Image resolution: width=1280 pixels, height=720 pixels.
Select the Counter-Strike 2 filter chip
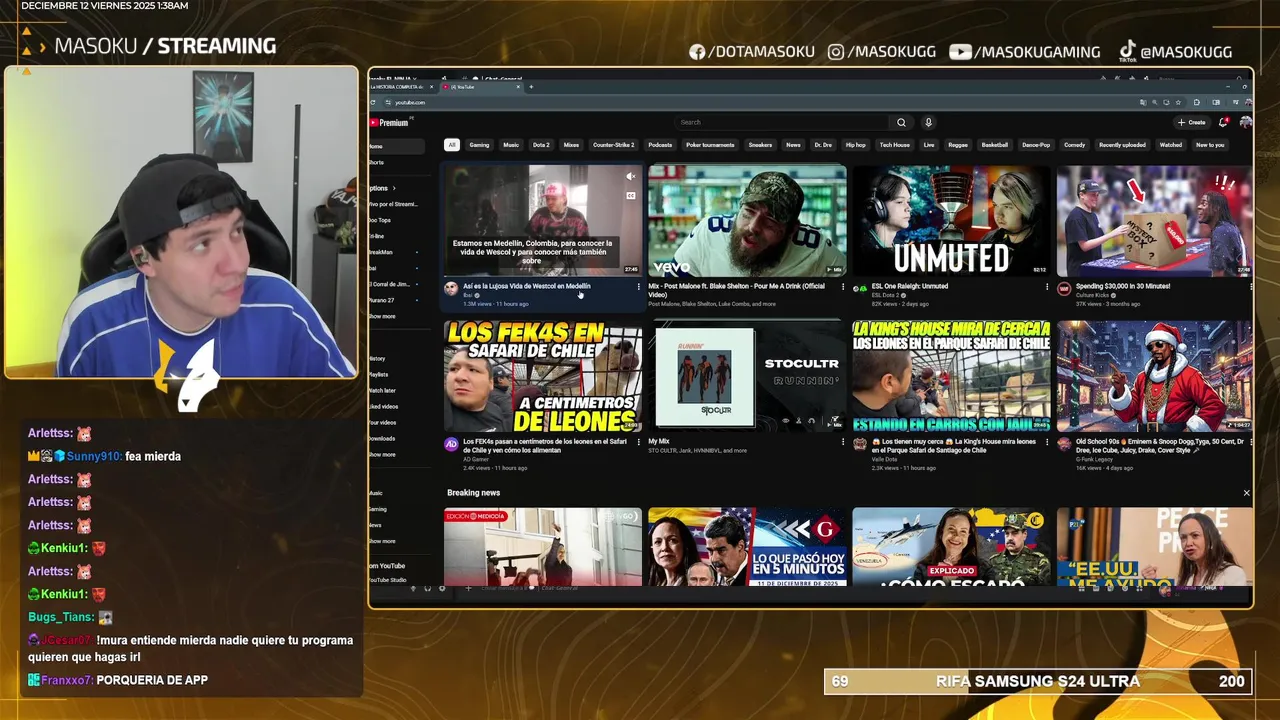614,145
